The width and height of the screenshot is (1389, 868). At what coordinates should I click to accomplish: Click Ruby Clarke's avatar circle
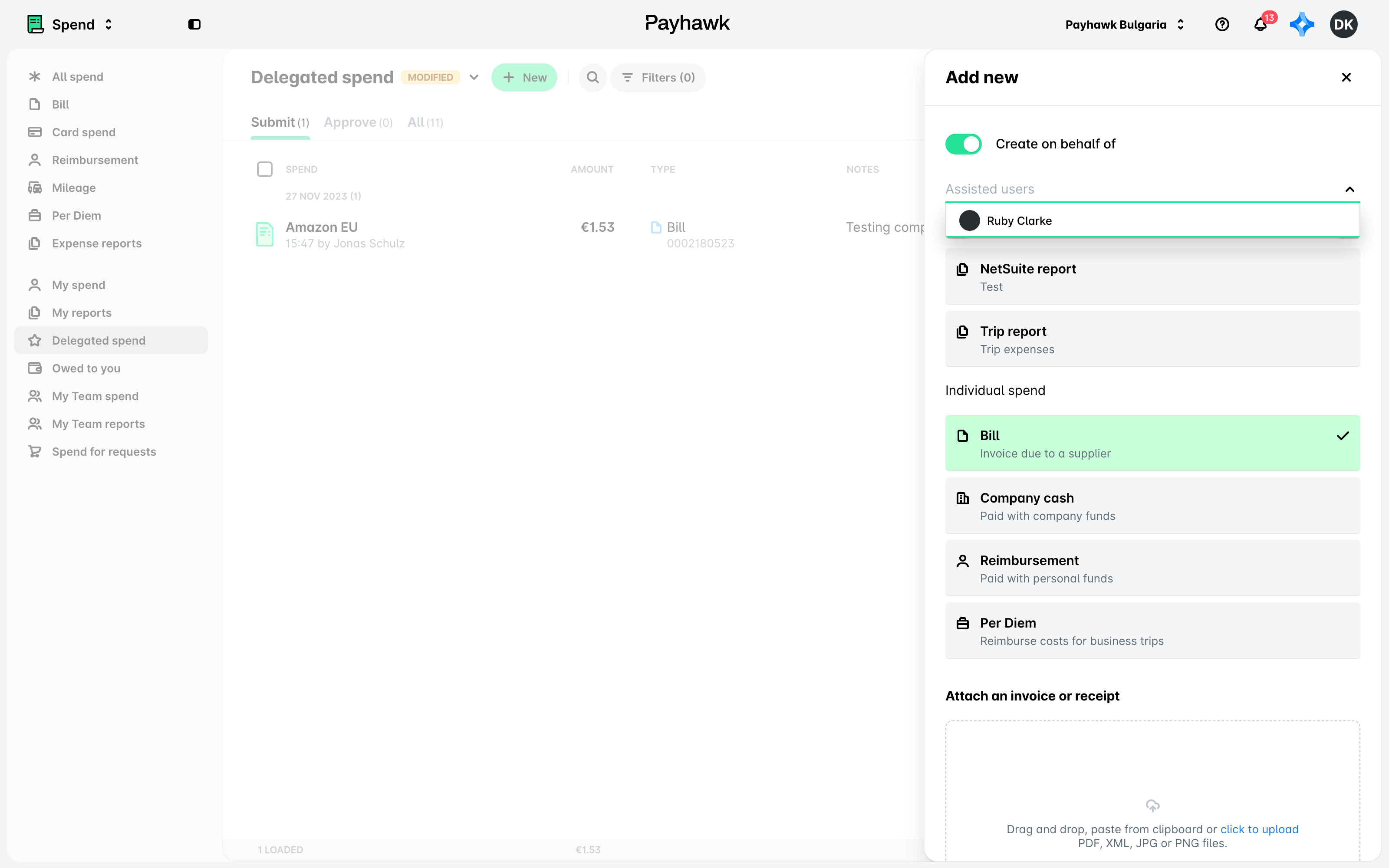coord(969,221)
